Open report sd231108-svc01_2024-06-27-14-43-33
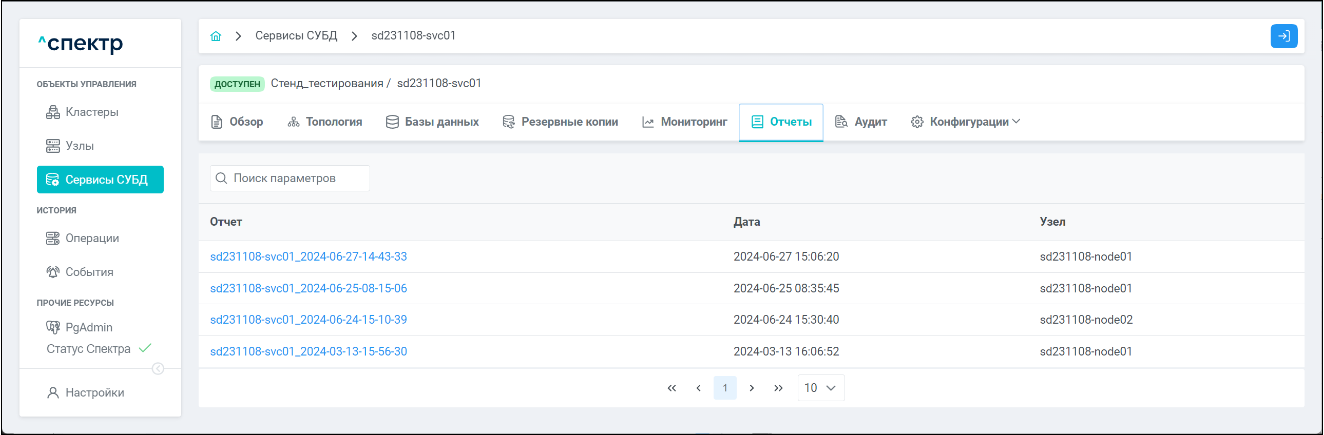1324x435 pixels. pos(308,256)
